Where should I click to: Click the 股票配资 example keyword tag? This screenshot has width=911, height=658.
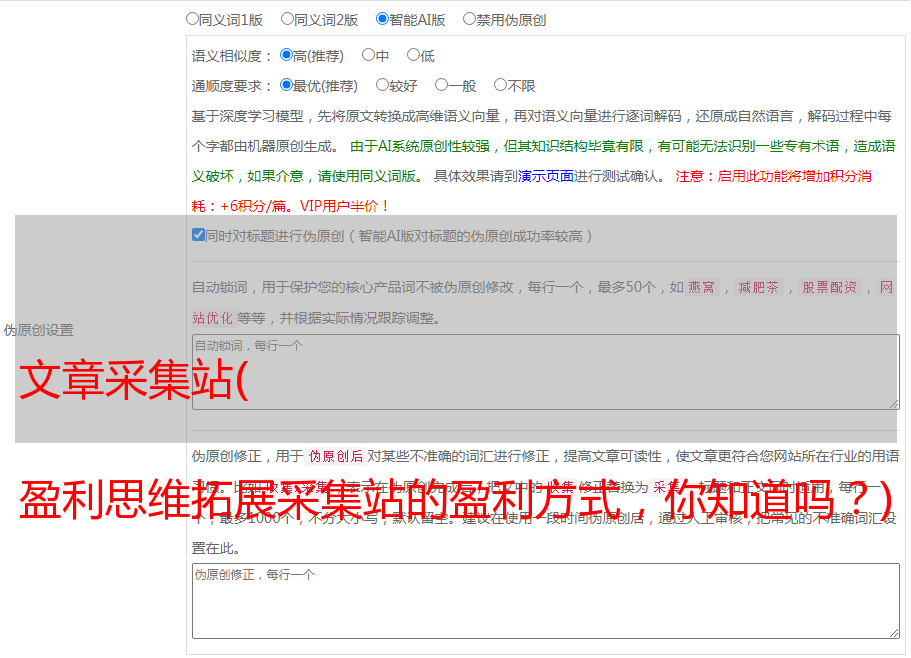click(829, 287)
